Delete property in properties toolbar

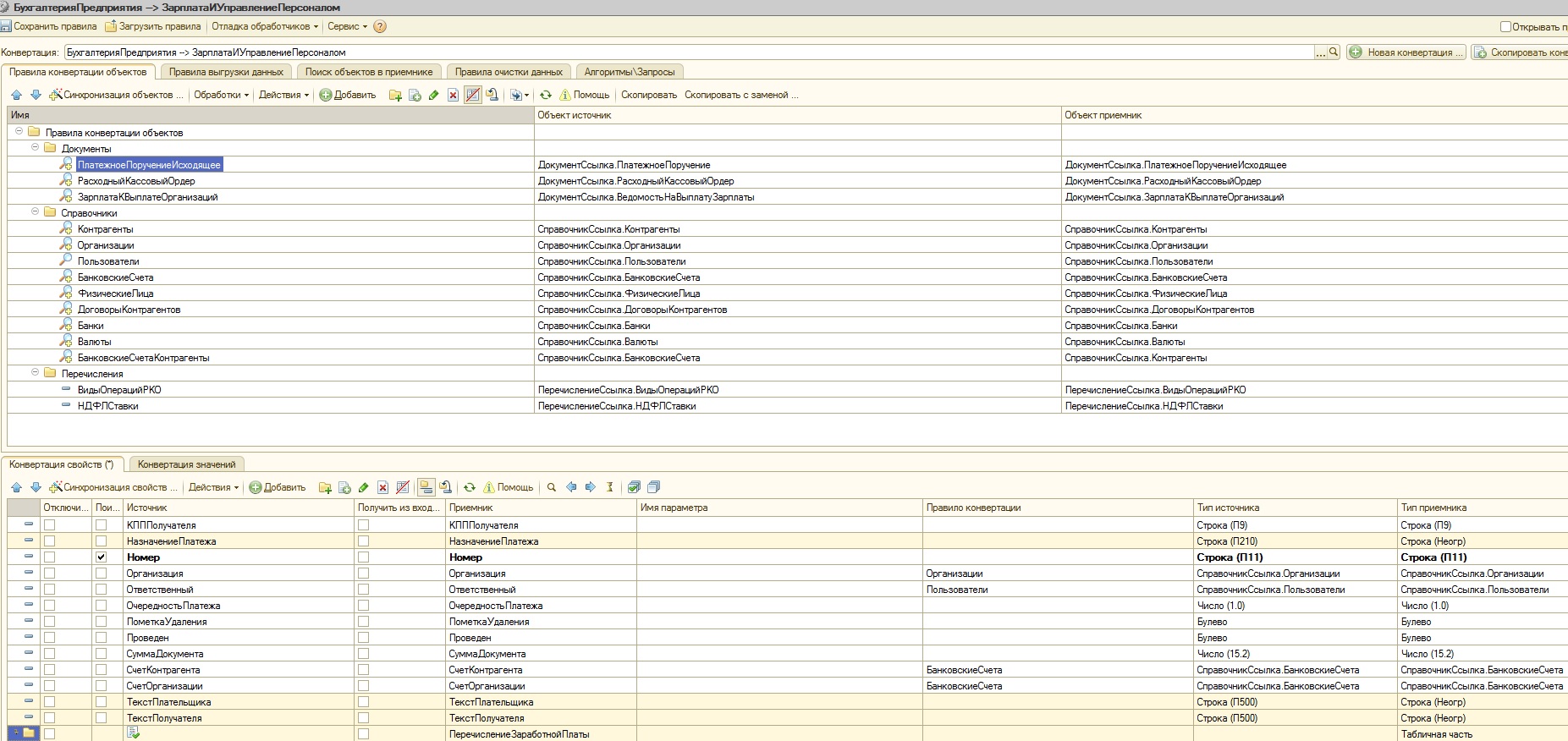pos(383,487)
